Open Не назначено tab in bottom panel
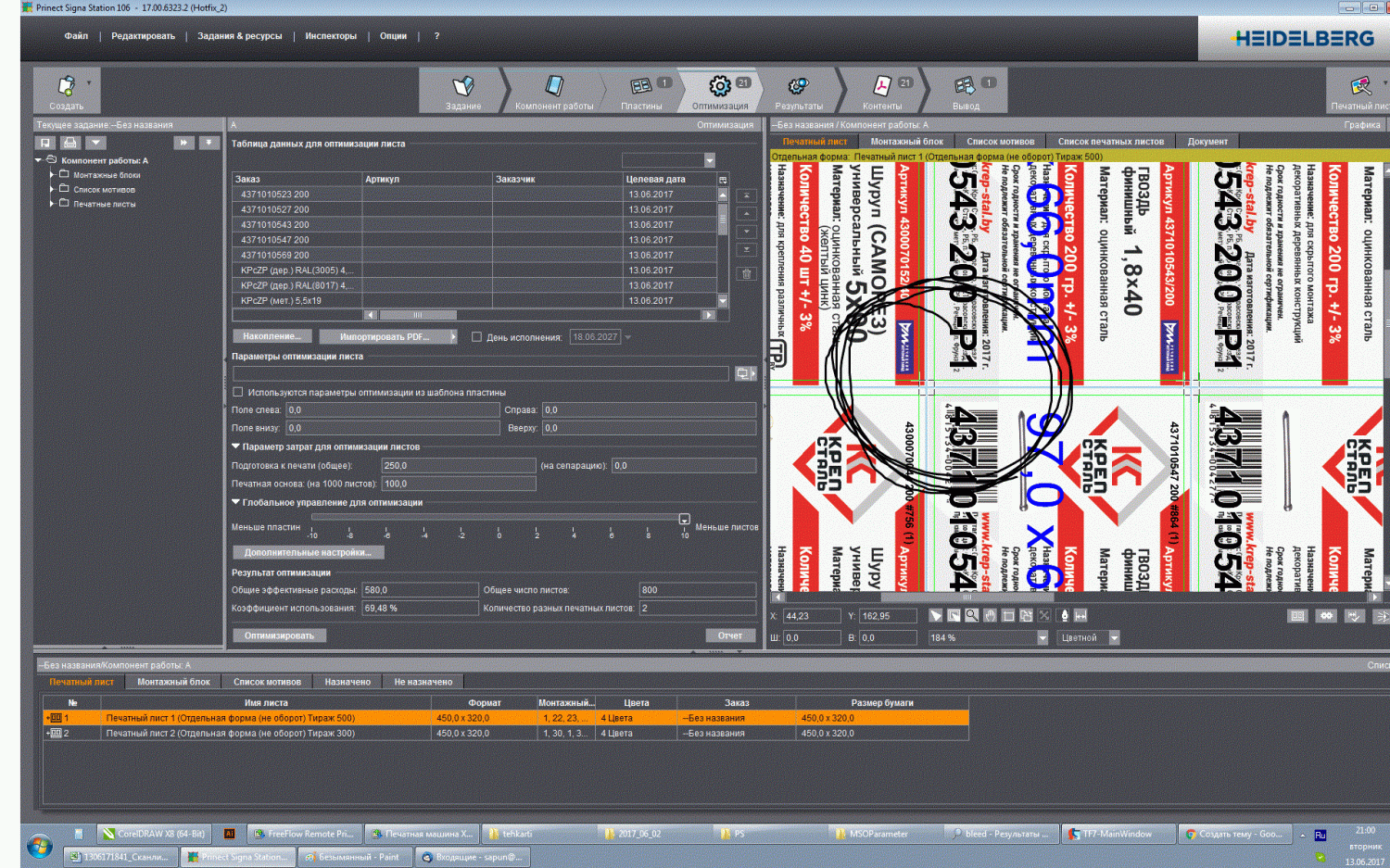Image resolution: width=1390 pixels, height=868 pixels. click(423, 682)
